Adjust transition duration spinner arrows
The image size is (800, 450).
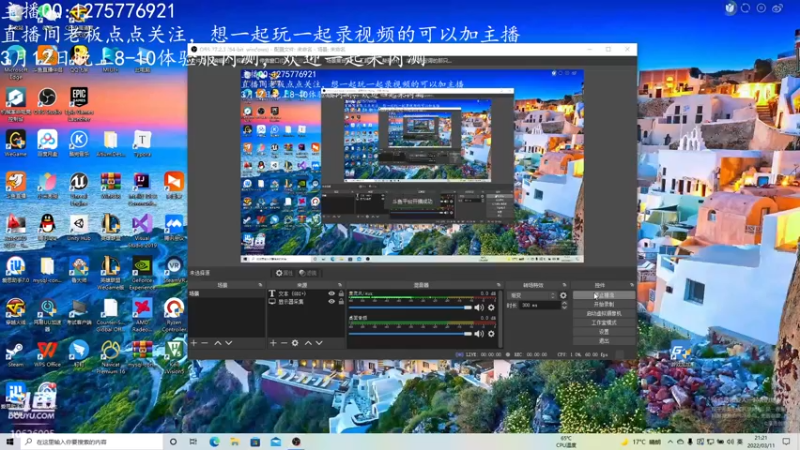tap(564, 305)
